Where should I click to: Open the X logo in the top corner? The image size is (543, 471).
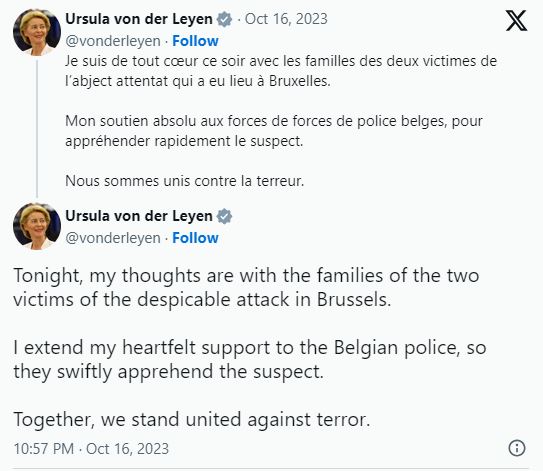click(x=516, y=20)
